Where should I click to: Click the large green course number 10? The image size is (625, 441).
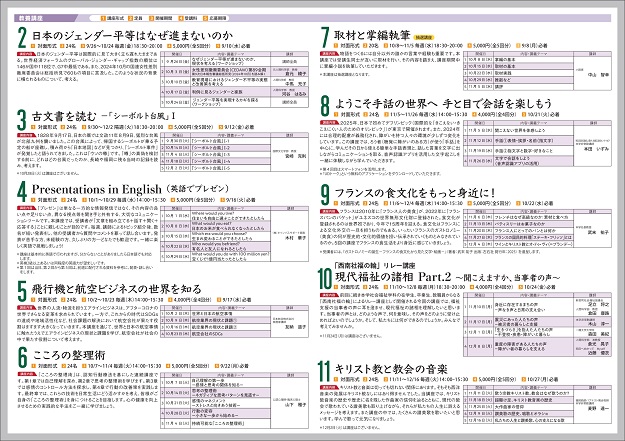[324, 278]
